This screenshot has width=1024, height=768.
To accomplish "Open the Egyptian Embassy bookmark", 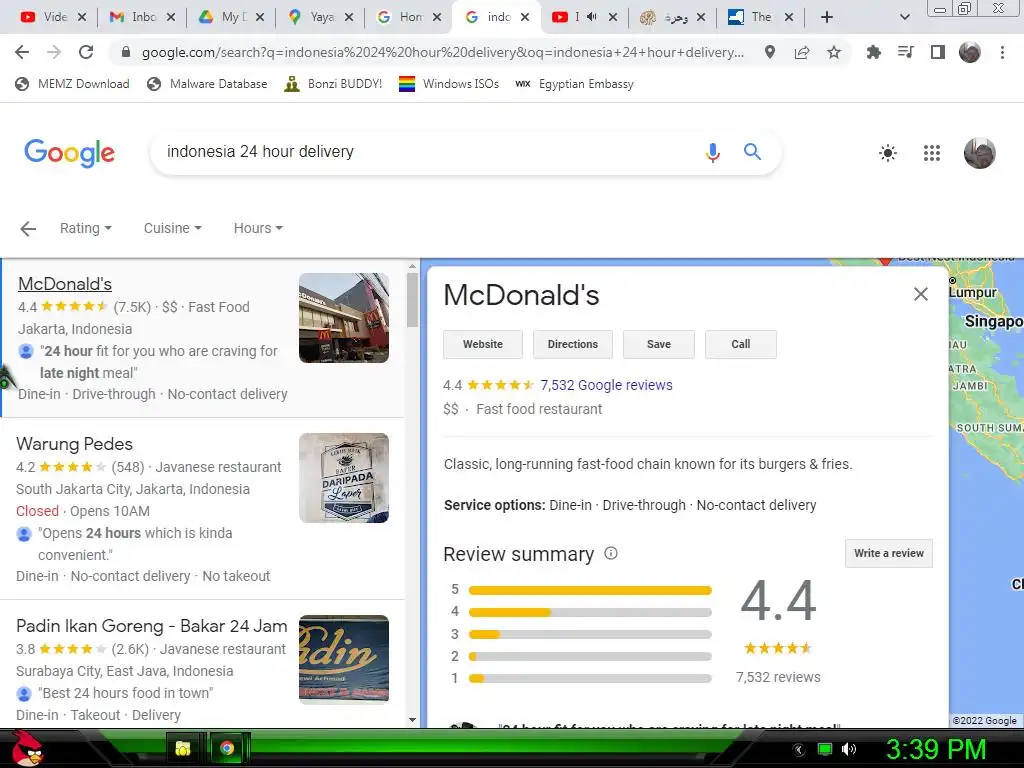I will pyautogui.click(x=574, y=84).
